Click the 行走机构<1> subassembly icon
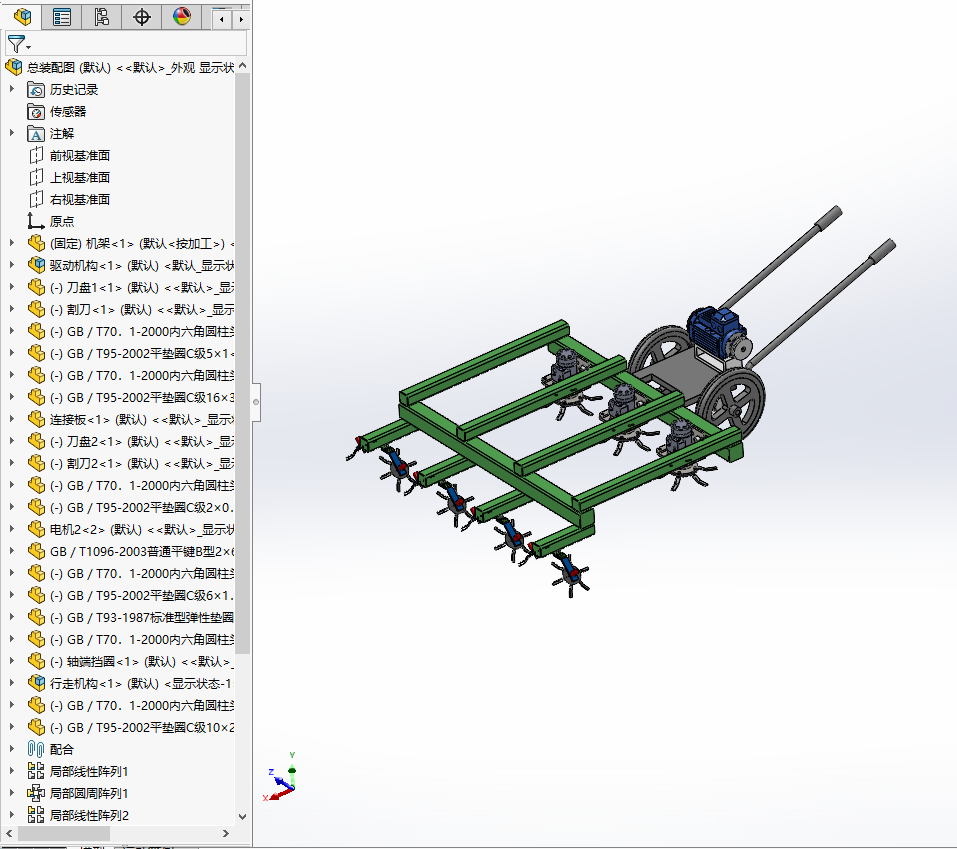This screenshot has height=849, width=957. [37, 683]
